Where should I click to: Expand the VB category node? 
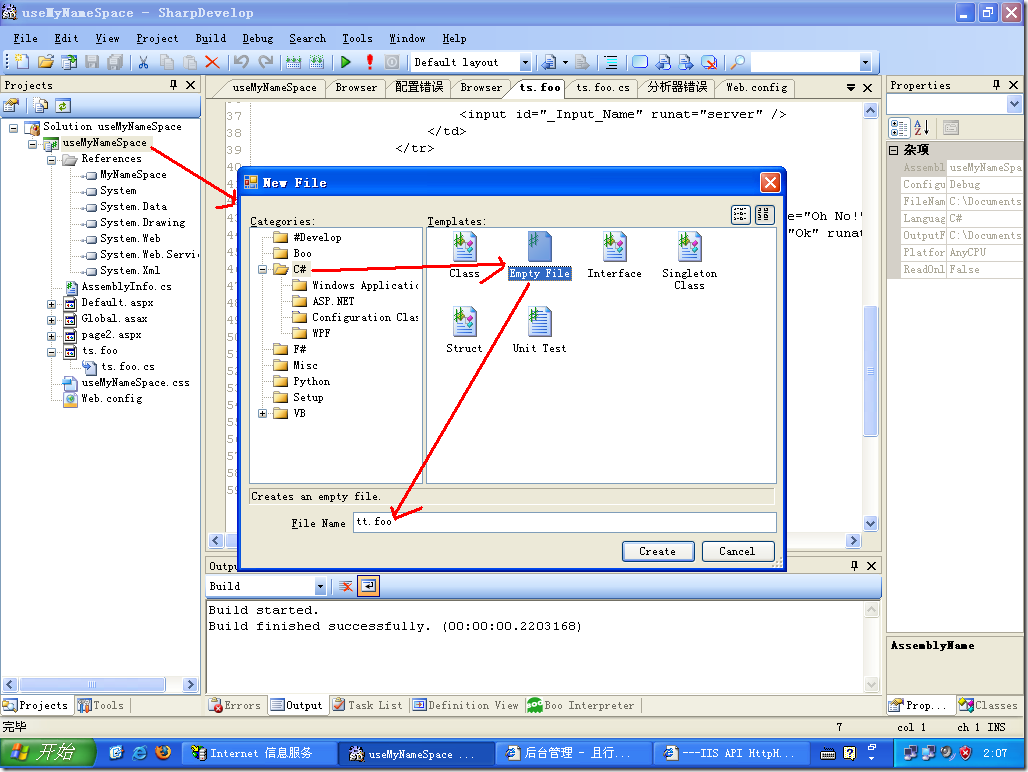(x=263, y=413)
